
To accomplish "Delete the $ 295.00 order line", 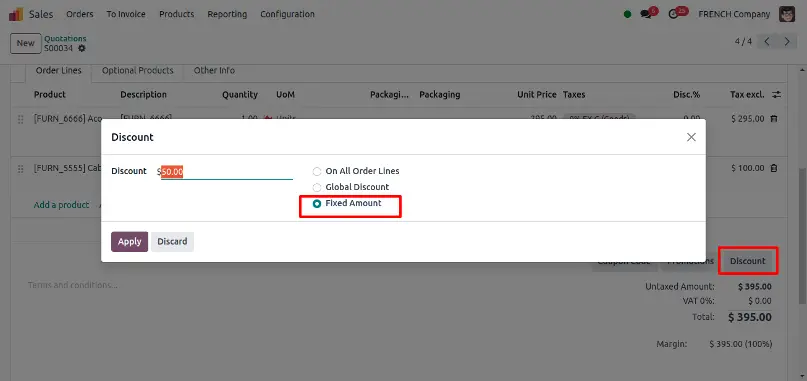I will 774,119.
